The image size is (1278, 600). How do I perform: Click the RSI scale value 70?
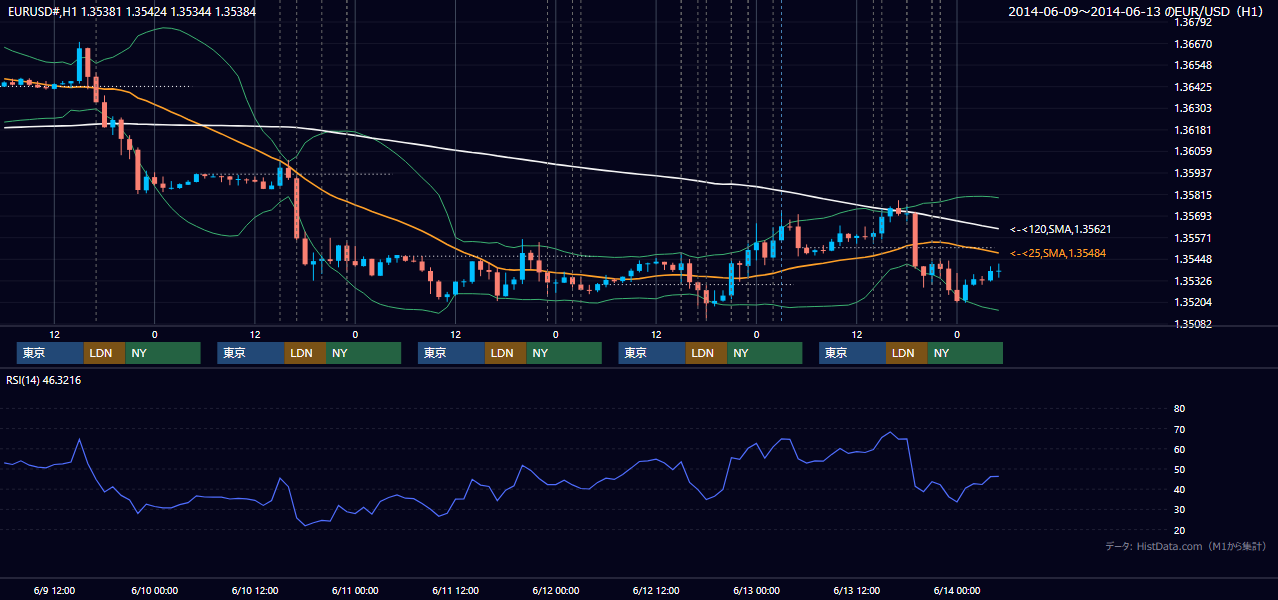[1179, 429]
